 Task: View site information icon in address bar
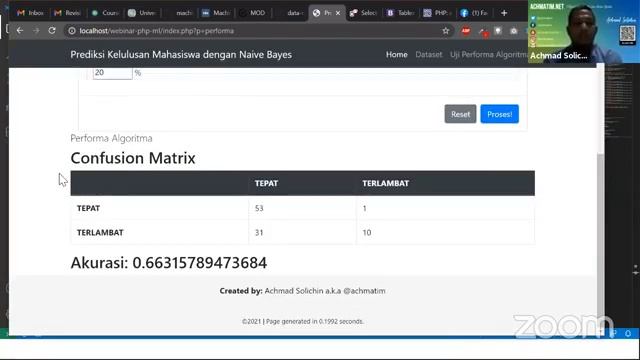pyautogui.click(x=72, y=31)
